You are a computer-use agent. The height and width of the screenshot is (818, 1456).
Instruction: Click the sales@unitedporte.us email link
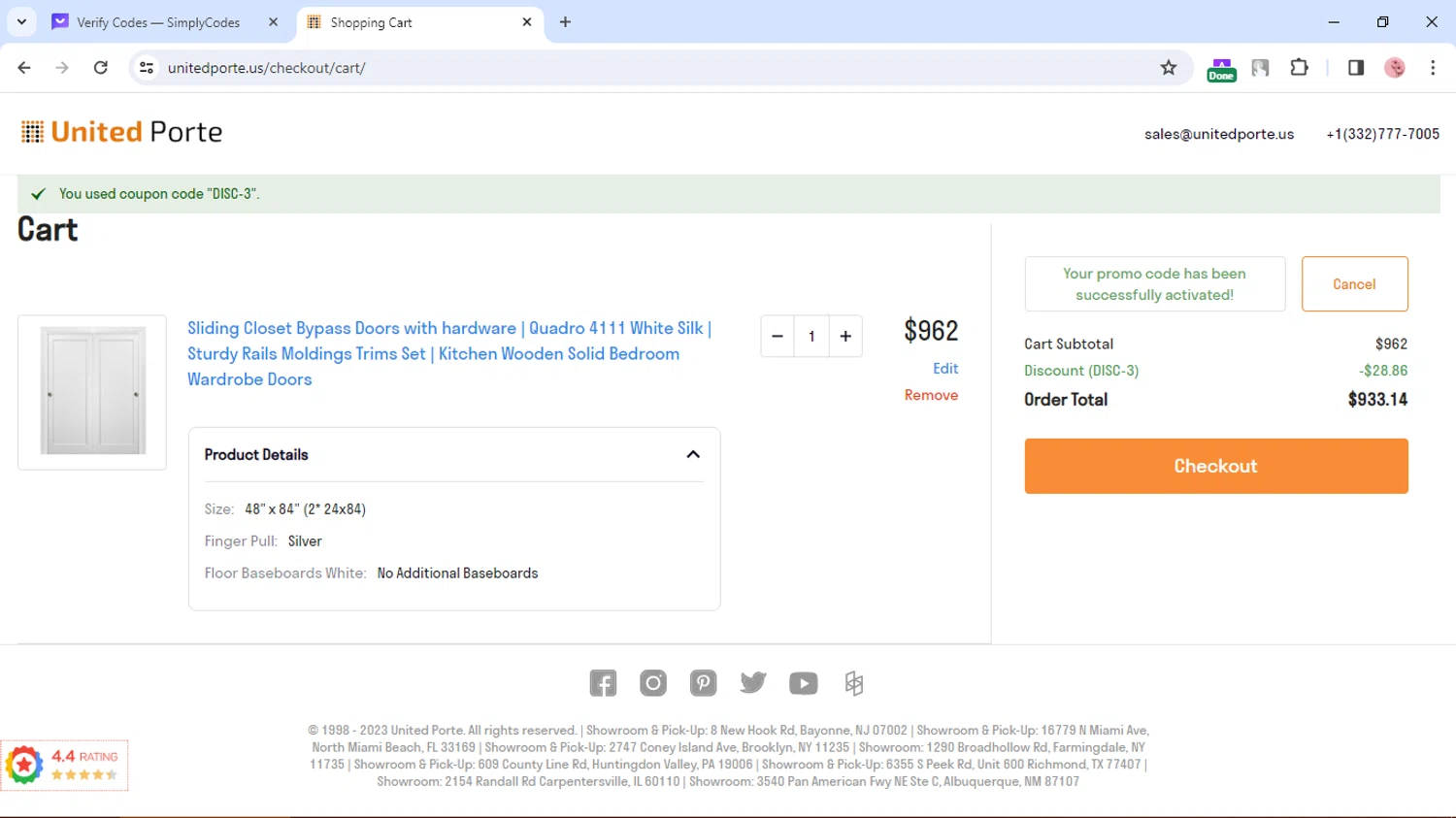(x=1219, y=134)
